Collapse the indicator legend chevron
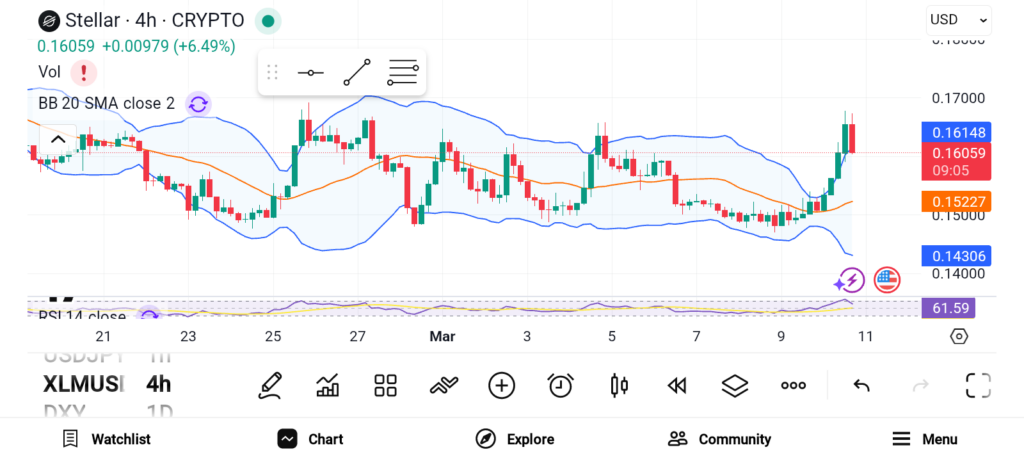 pyautogui.click(x=58, y=140)
